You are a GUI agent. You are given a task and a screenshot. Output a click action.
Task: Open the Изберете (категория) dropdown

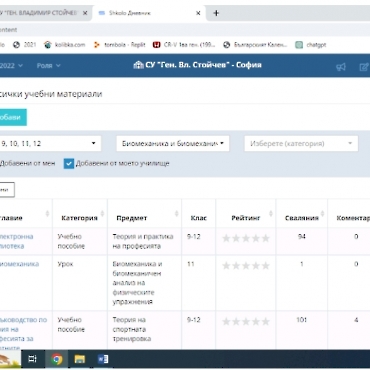(x=301, y=144)
